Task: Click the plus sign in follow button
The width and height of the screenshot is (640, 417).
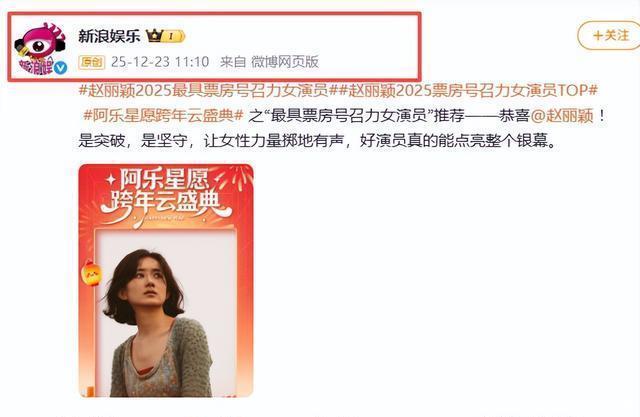Action: point(598,36)
